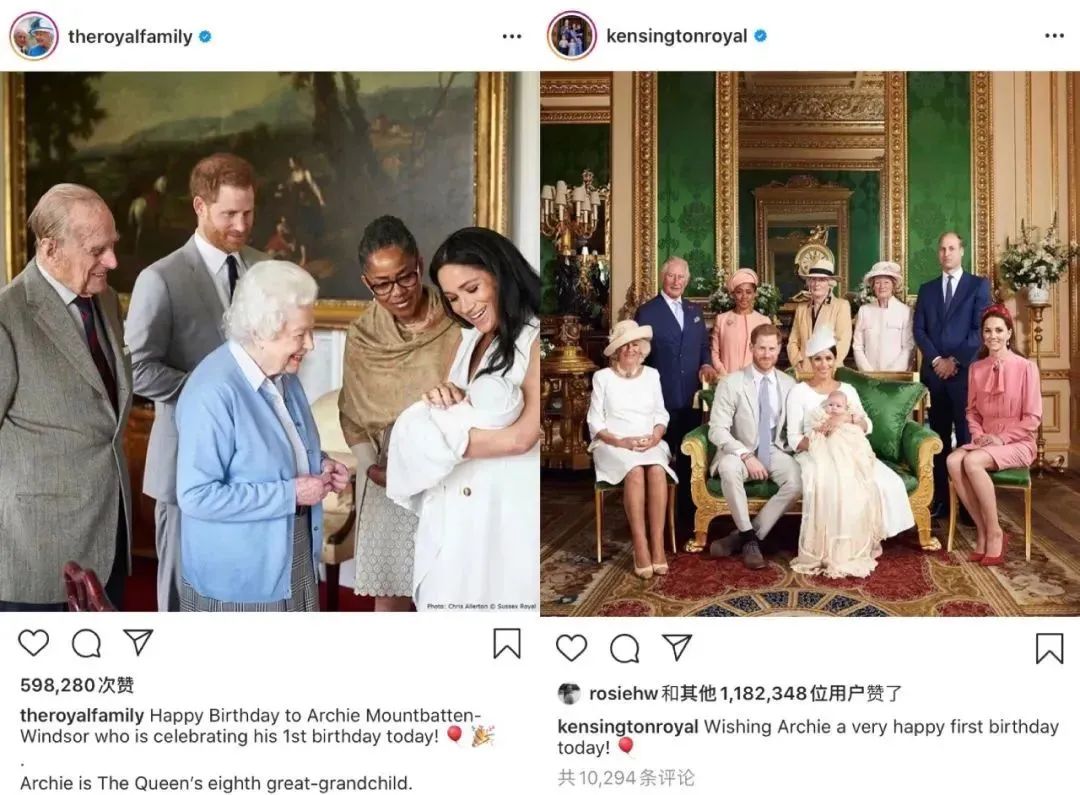Open the Queen and baby photo
1080x795 pixels.
coord(270,341)
